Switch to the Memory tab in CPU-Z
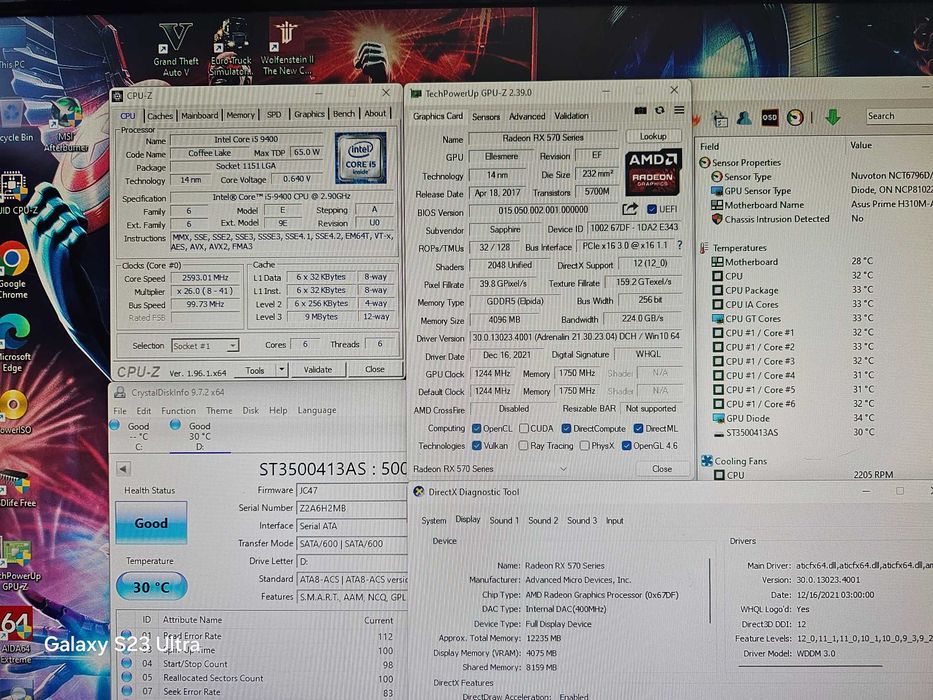 coord(240,115)
